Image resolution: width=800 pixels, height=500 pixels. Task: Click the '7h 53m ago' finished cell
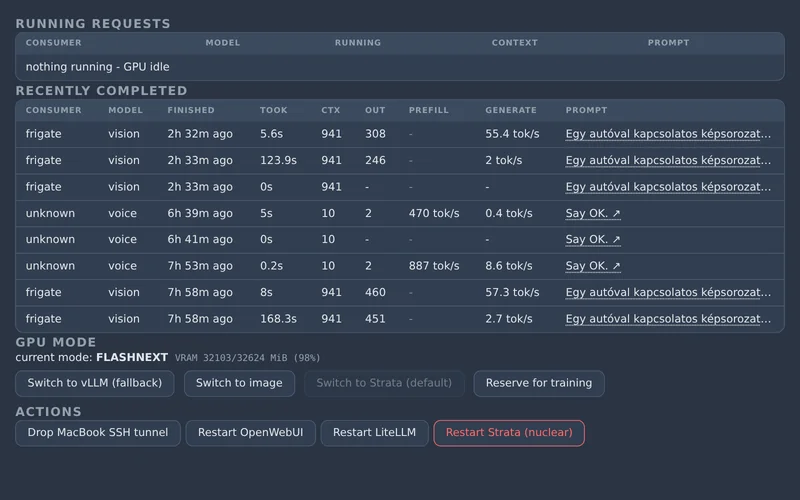click(x=200, y=266)
